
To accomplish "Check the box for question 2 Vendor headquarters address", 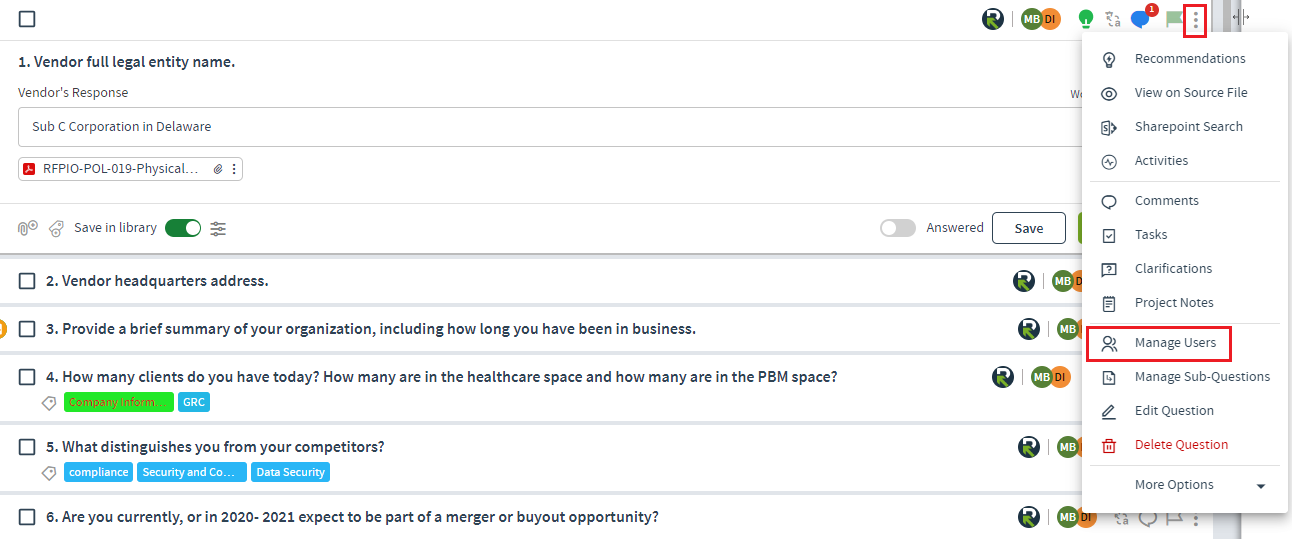I will click(x=27, y=281).
